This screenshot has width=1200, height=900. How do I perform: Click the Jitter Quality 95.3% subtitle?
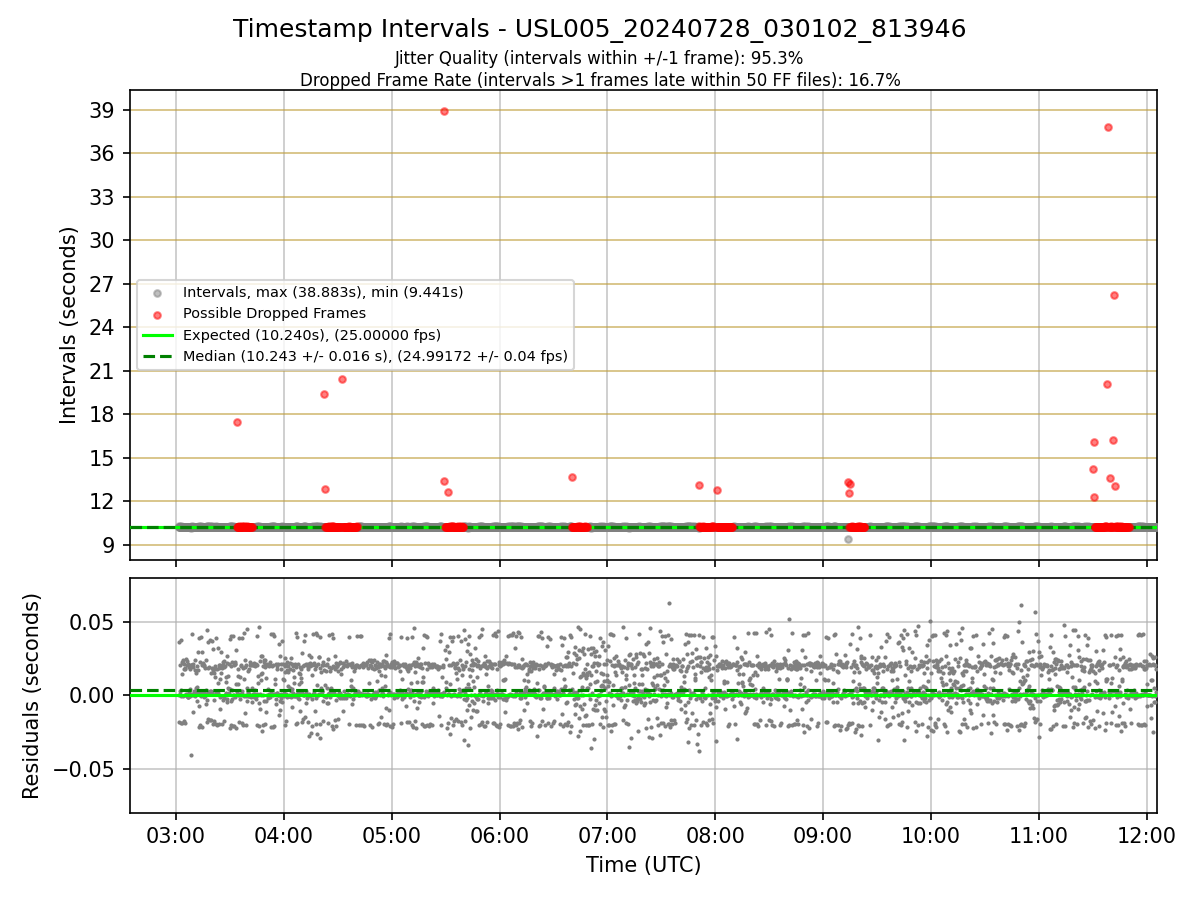[x=599, y=59]
